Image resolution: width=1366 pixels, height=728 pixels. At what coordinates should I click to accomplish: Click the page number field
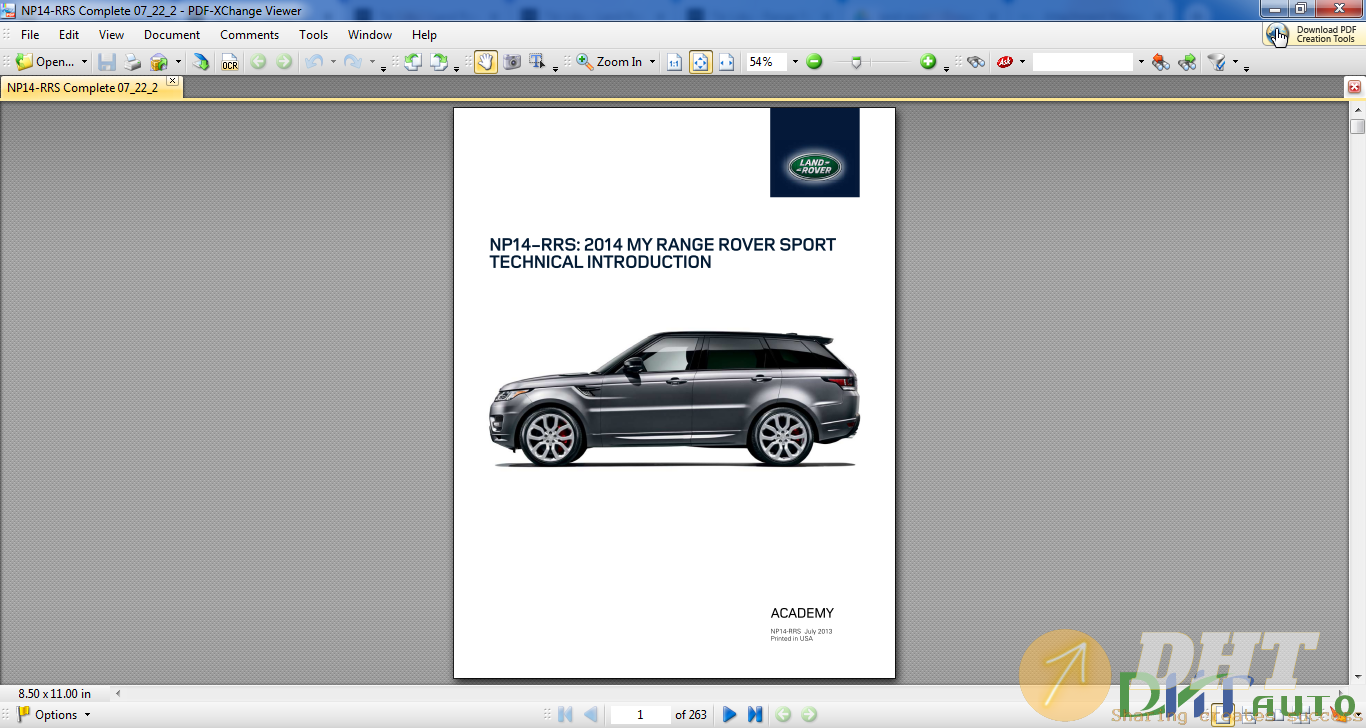tap(640, 714)
